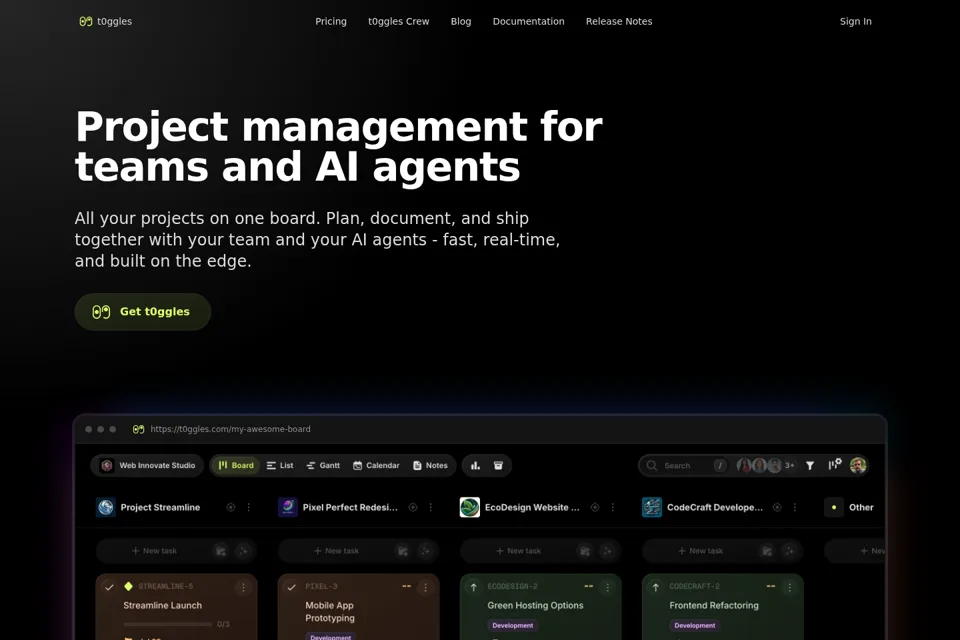Click the focus target icon for EcoDesign Website
Viewport: 960px width, 640px height.
point(594,507)
